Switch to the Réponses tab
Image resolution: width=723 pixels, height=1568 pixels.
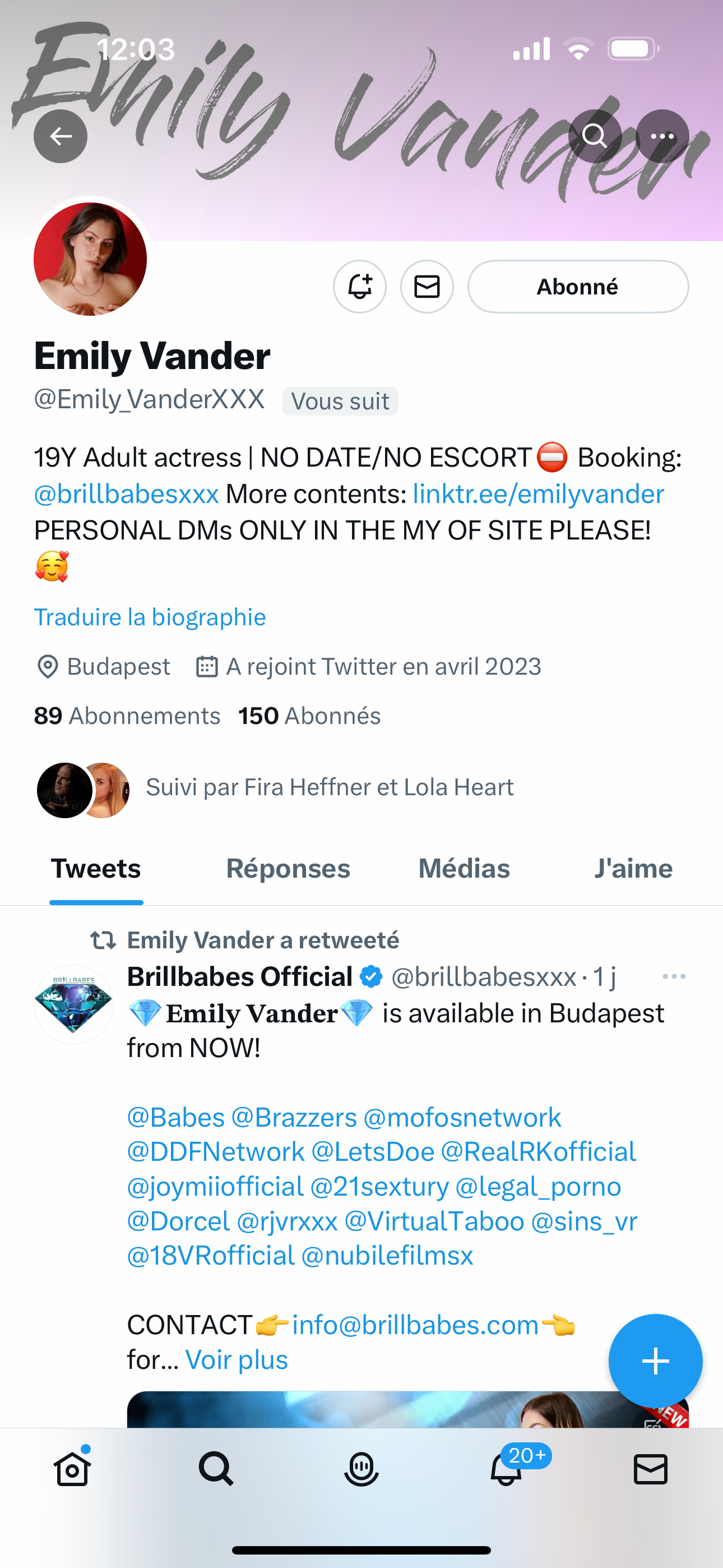click(x=288, y=869)
